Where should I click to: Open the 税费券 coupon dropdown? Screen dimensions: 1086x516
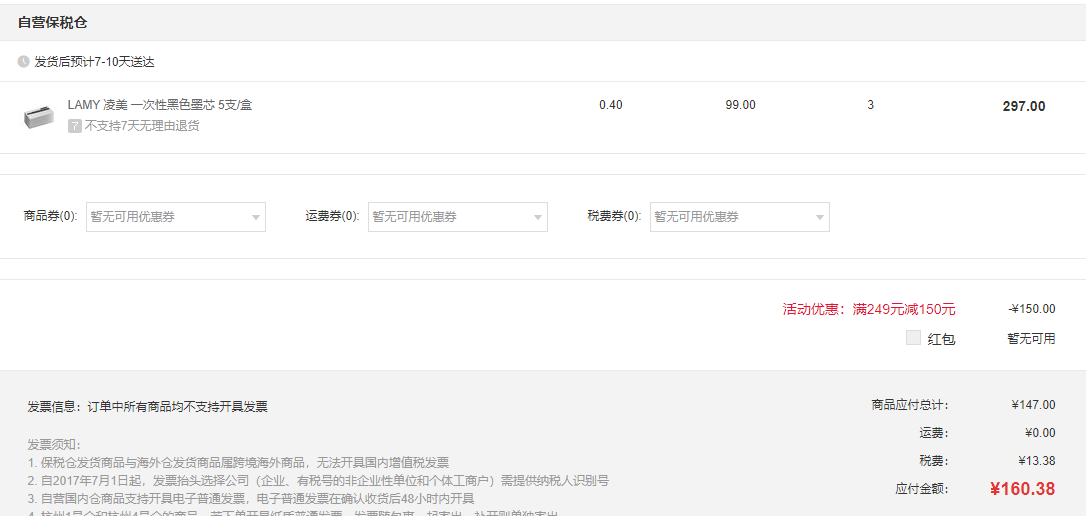[x=740, y=217]
